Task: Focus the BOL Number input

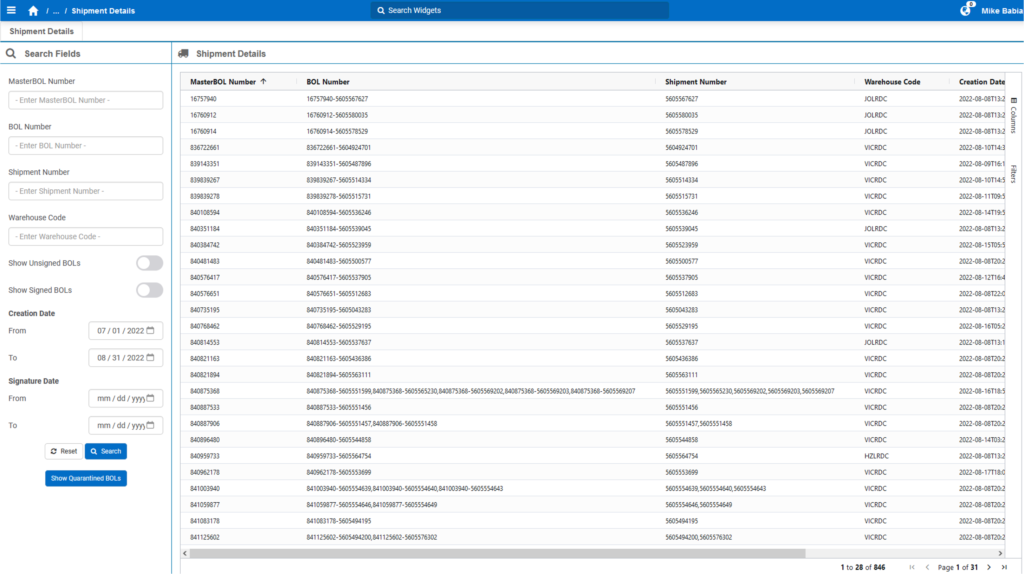Action: pyautogui.click(x=86, y=146)
